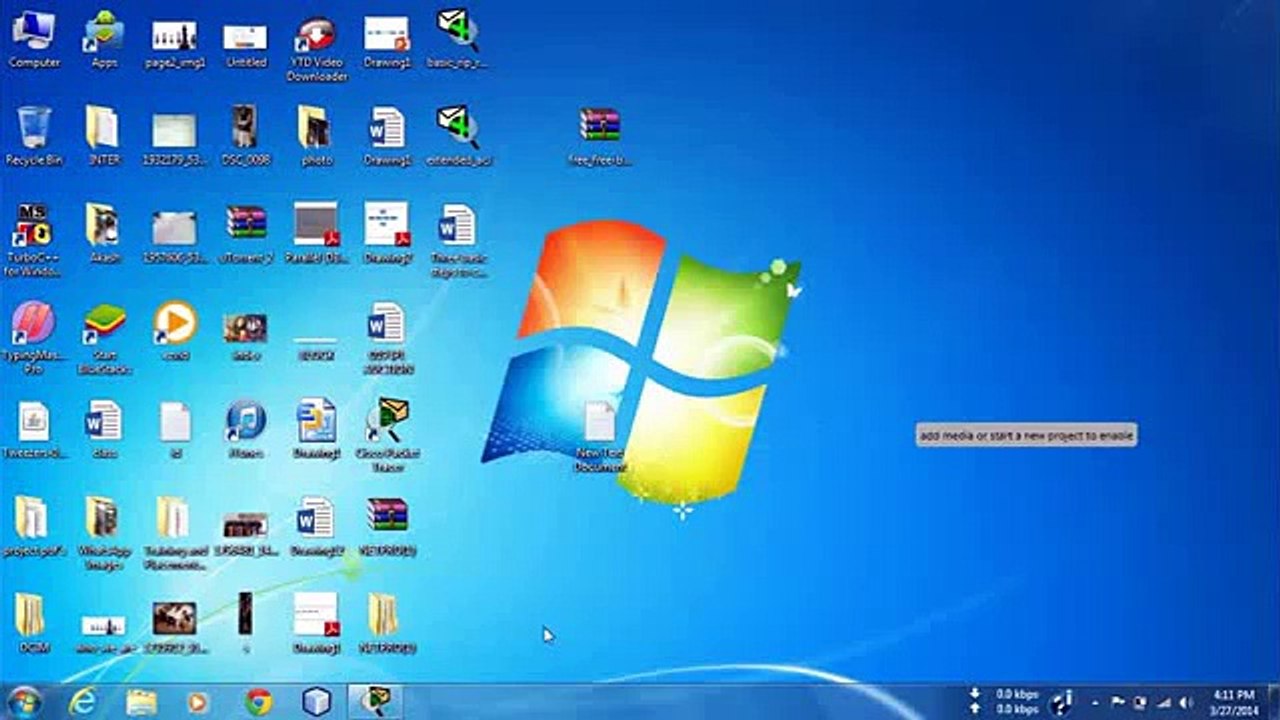Launch Google Chrome from taskbar
1280x720 pixels.
258,702
